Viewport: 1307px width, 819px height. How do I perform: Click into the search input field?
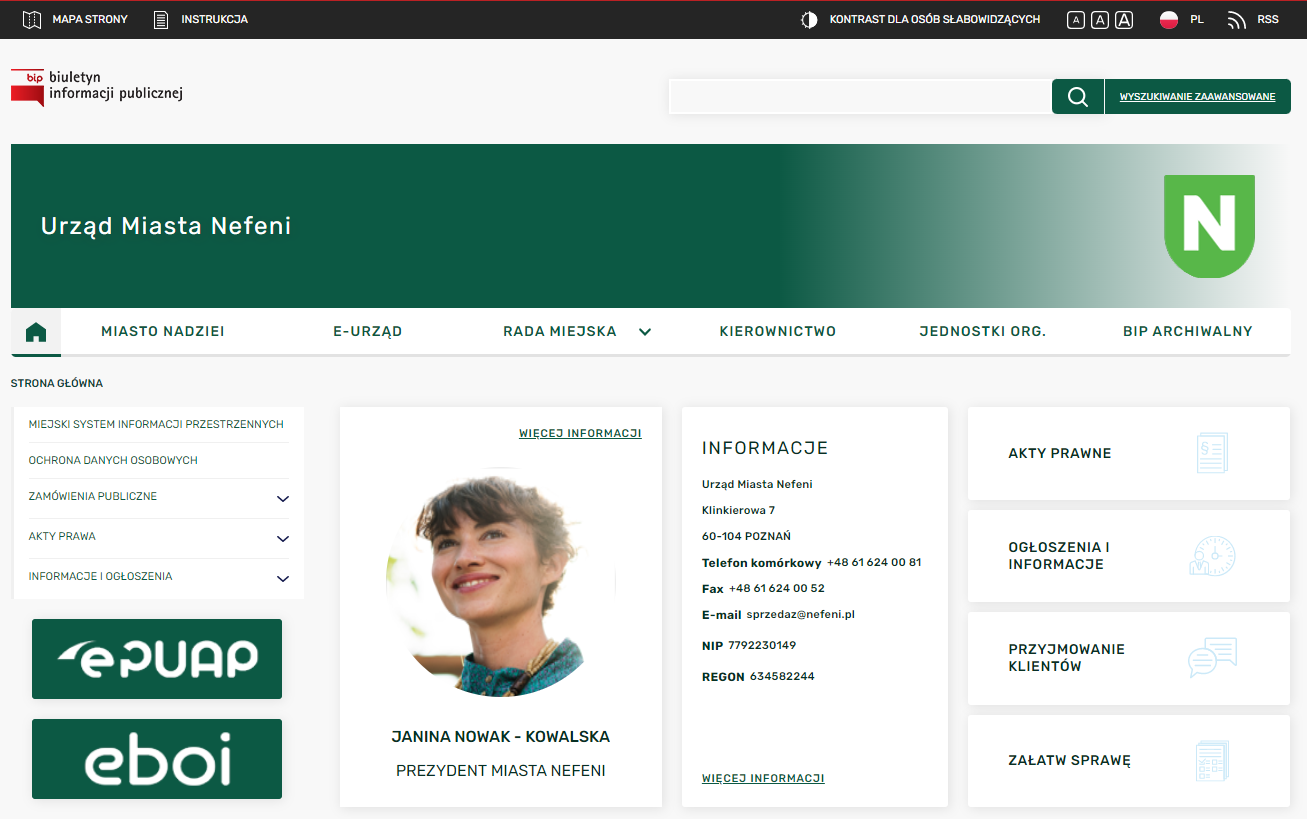click(x=860, y=97)
